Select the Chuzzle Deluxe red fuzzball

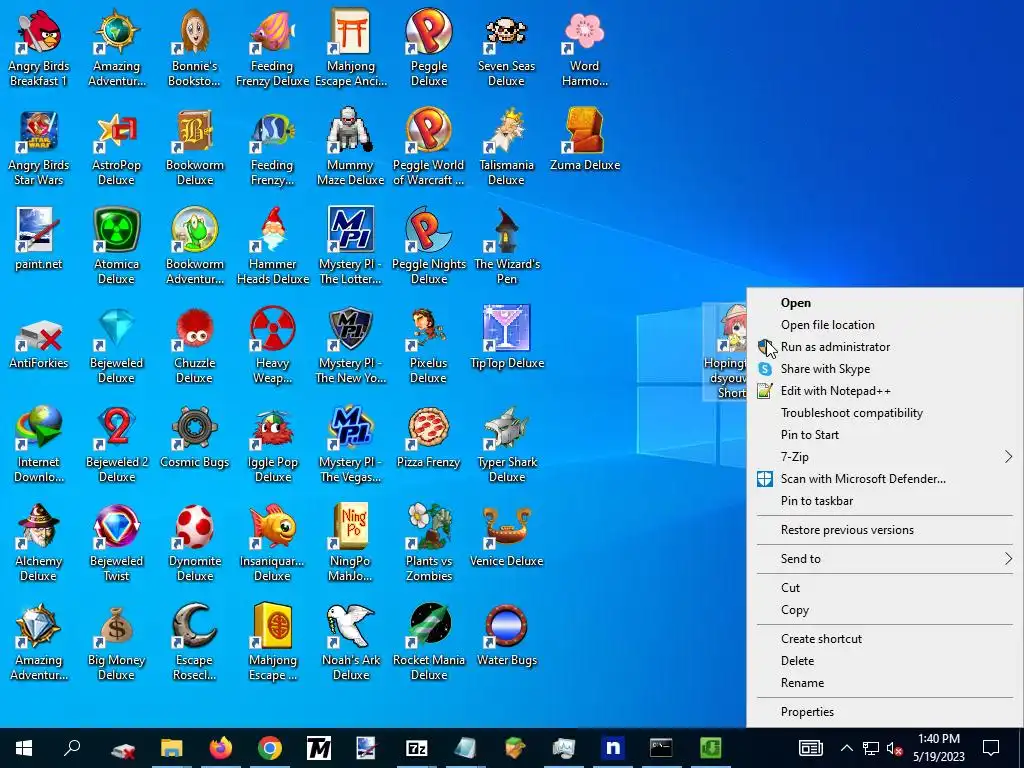195,329
